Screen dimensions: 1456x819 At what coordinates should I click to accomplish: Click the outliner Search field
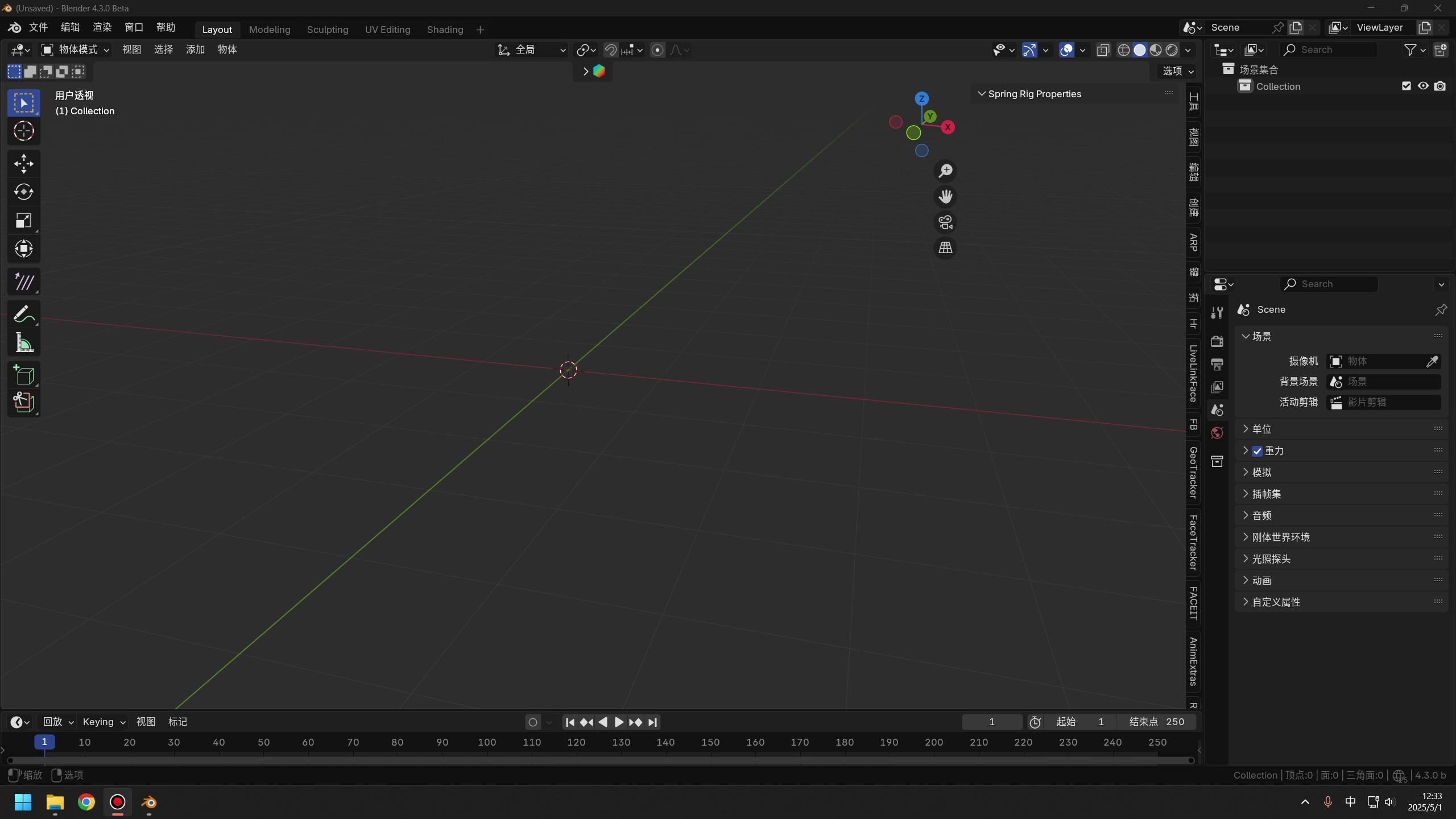pyautogui.click(x=1329, y=50)
